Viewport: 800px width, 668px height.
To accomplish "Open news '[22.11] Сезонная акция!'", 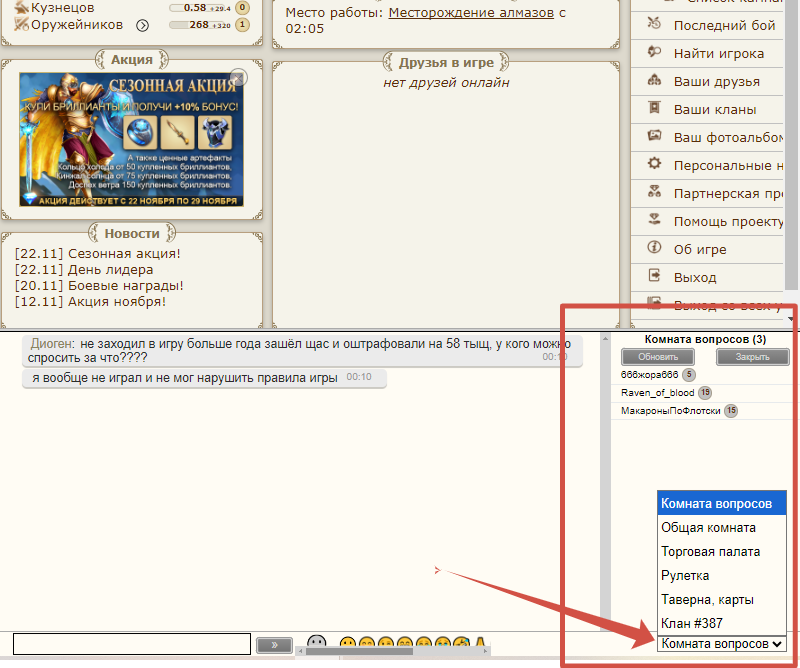I will point(97,254).
